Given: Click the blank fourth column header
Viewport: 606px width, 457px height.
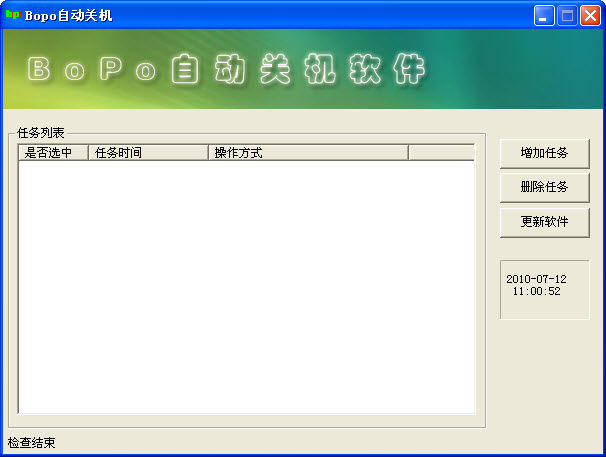Looking at the screenshot, I should [x=440, y=153].
